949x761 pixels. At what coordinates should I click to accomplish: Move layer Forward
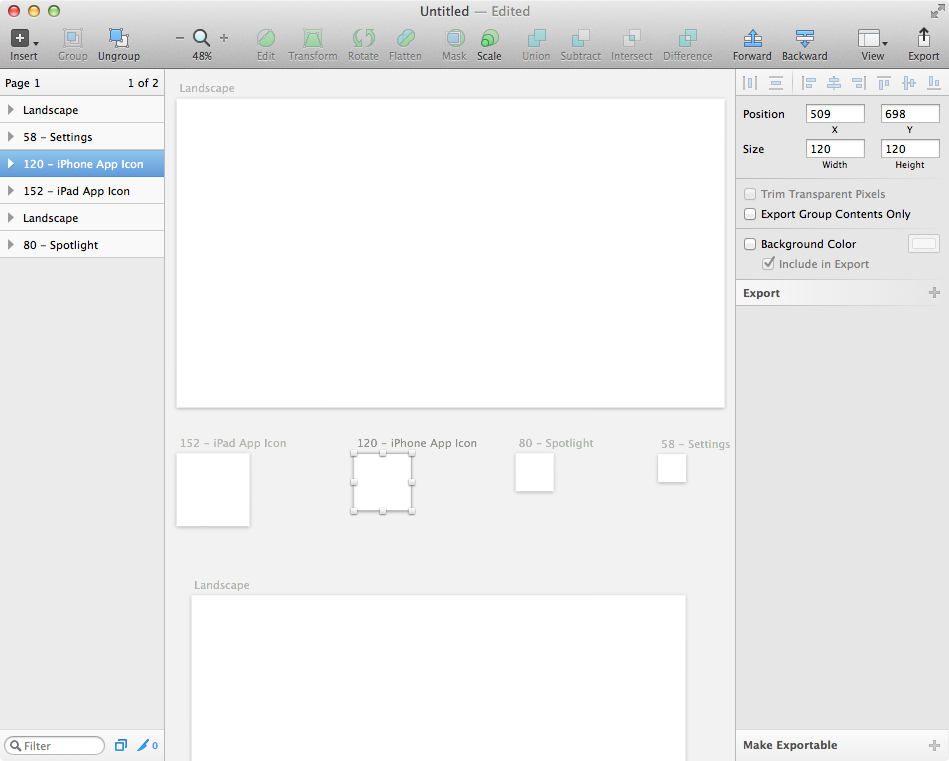[x=752, y=38]
